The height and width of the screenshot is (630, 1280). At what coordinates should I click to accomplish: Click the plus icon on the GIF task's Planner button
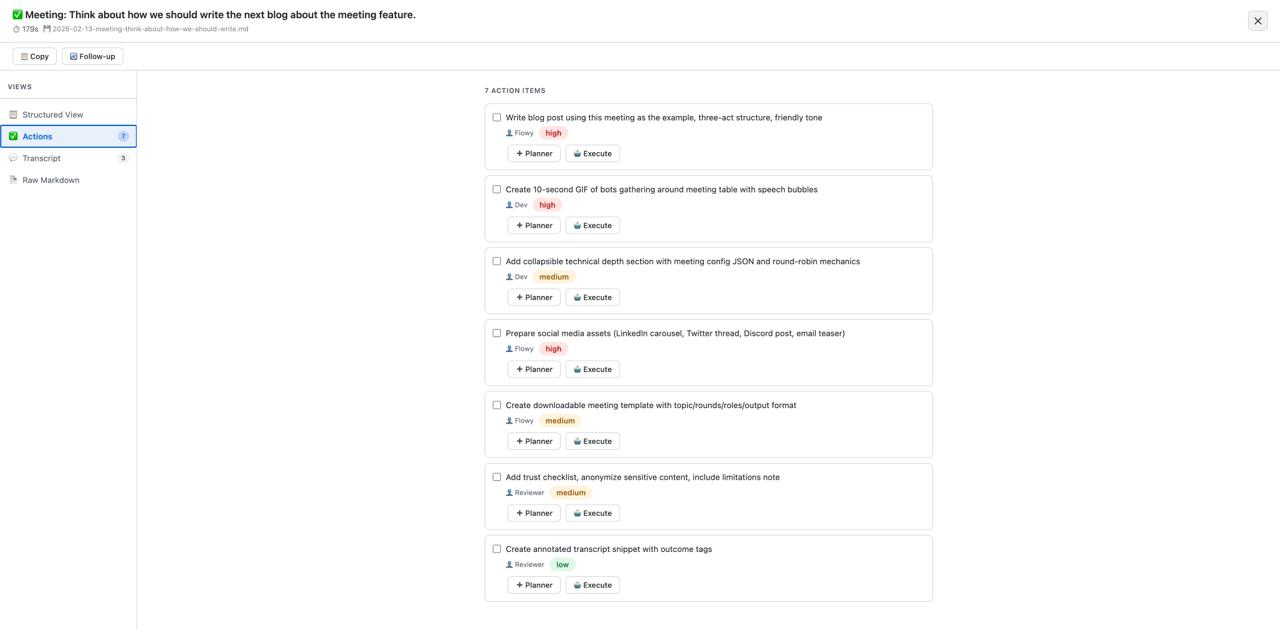pyautogui.click(x=519, y=225)
